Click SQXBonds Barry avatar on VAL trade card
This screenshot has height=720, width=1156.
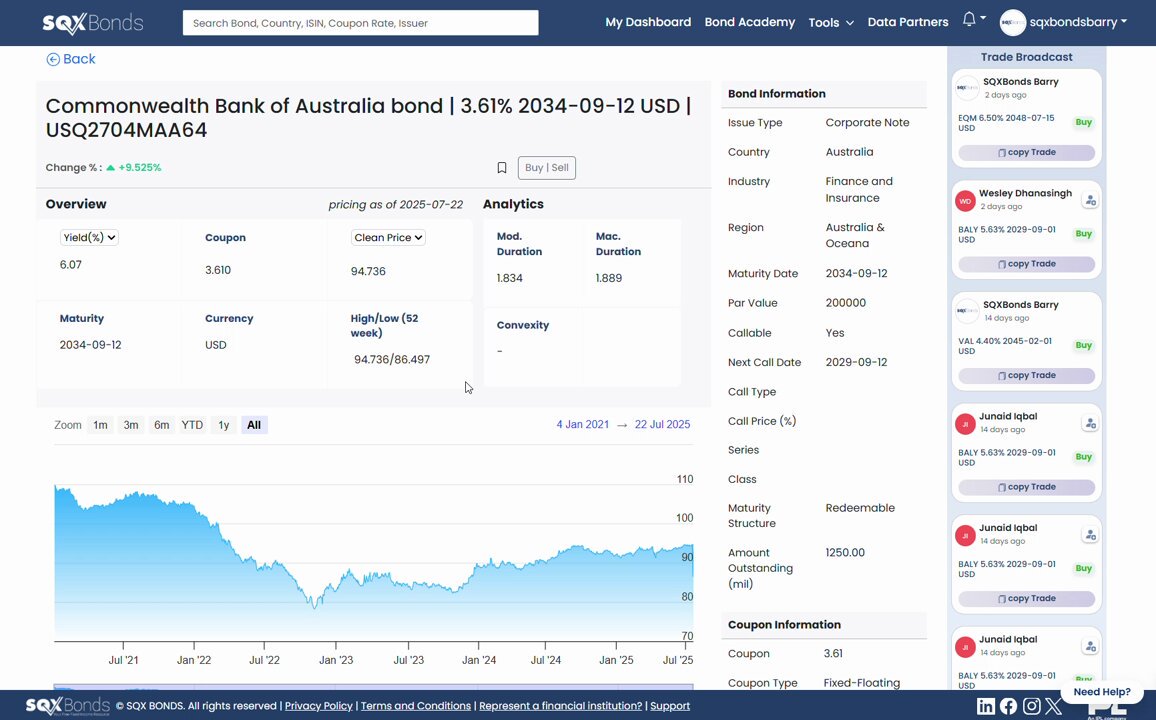point(967,311)
